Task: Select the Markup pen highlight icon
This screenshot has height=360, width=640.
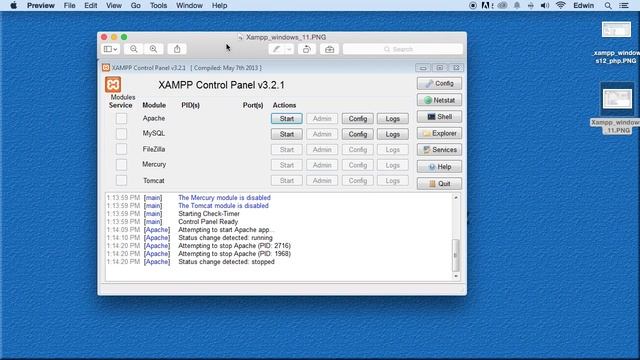Action: (x=277, y=49)
